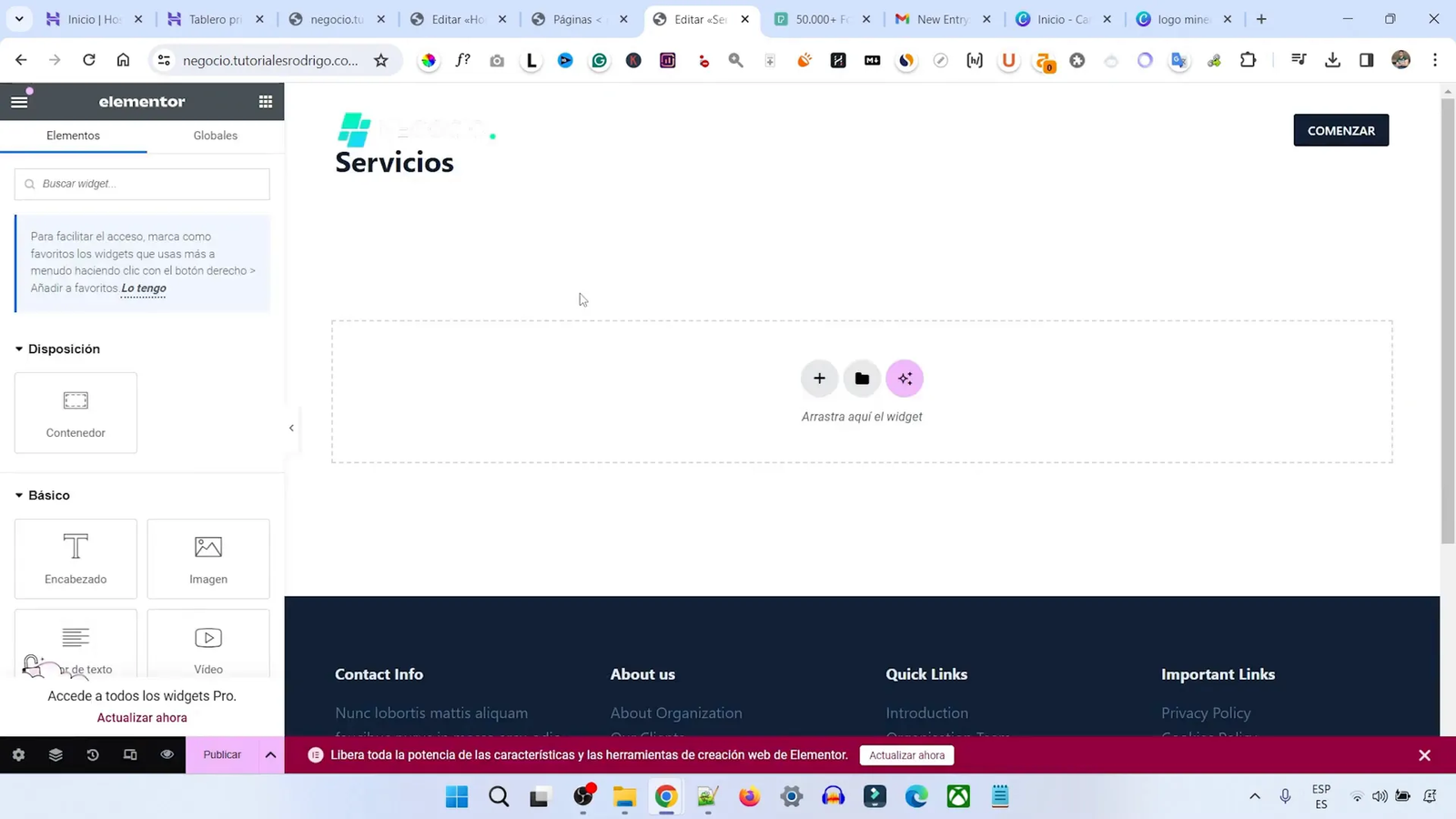Screen dimensions: 1456x819
Task: Open the Navigator layers icon
Action: (x=56, y=754)
